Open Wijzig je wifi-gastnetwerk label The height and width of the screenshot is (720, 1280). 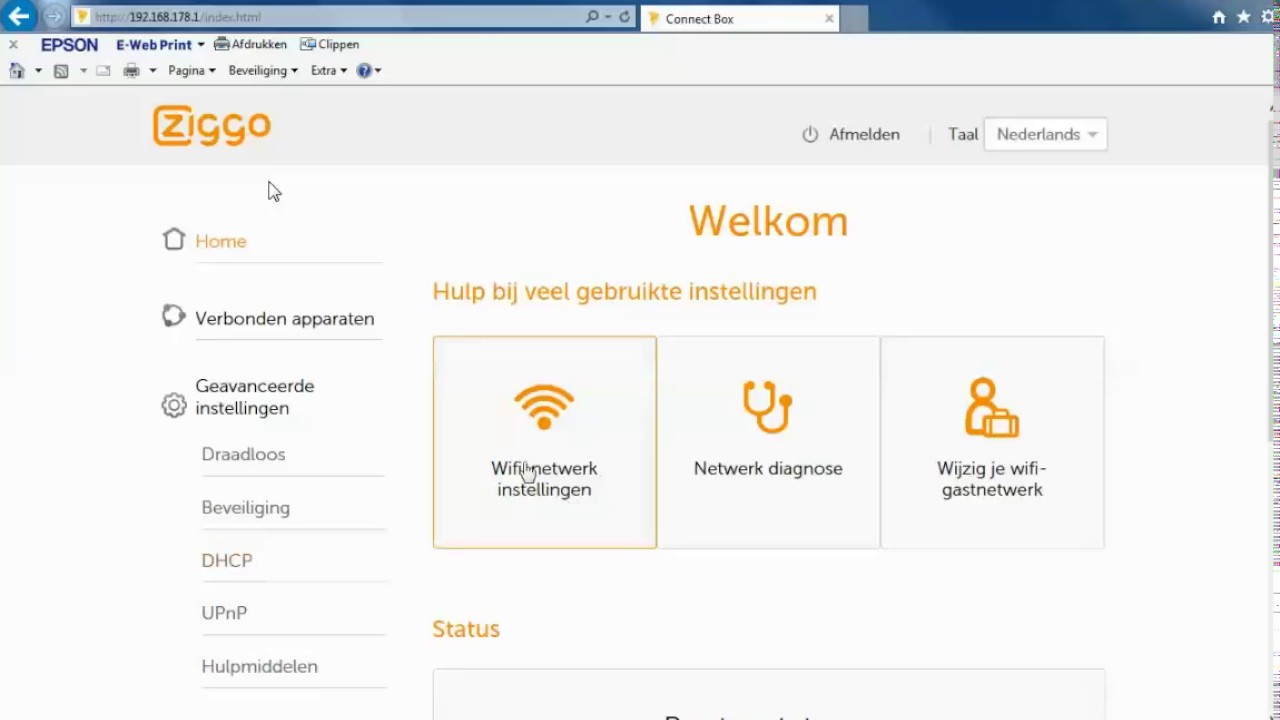tap(992, 479)
